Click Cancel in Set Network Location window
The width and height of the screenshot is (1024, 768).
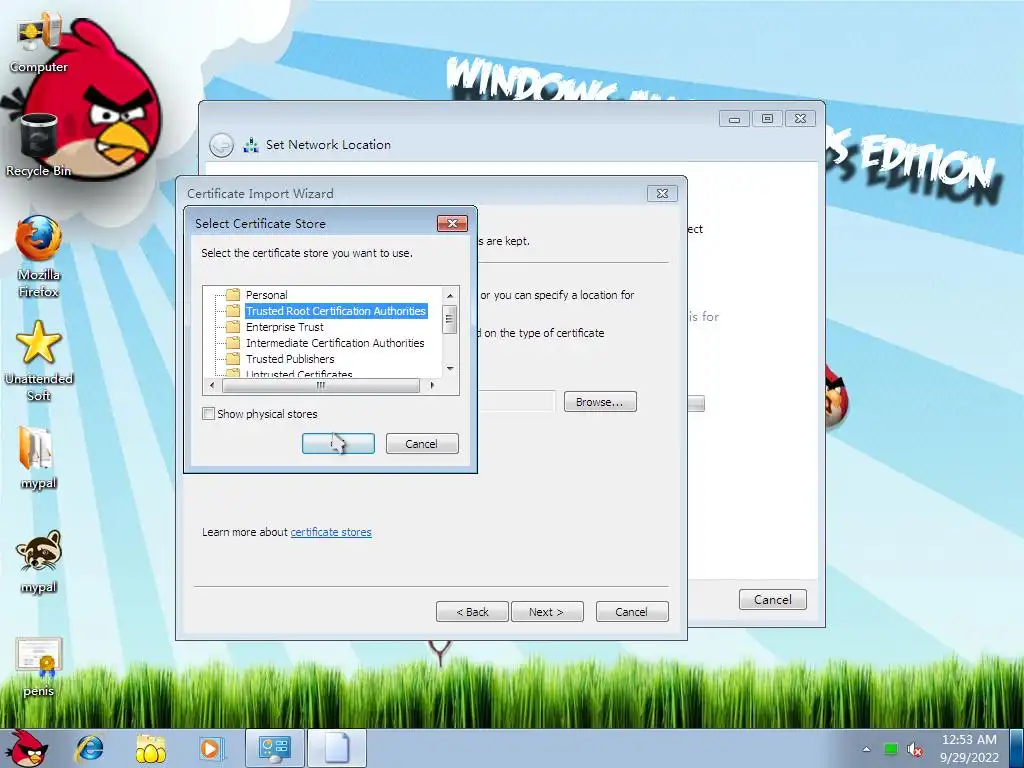(x=773, y=600)
